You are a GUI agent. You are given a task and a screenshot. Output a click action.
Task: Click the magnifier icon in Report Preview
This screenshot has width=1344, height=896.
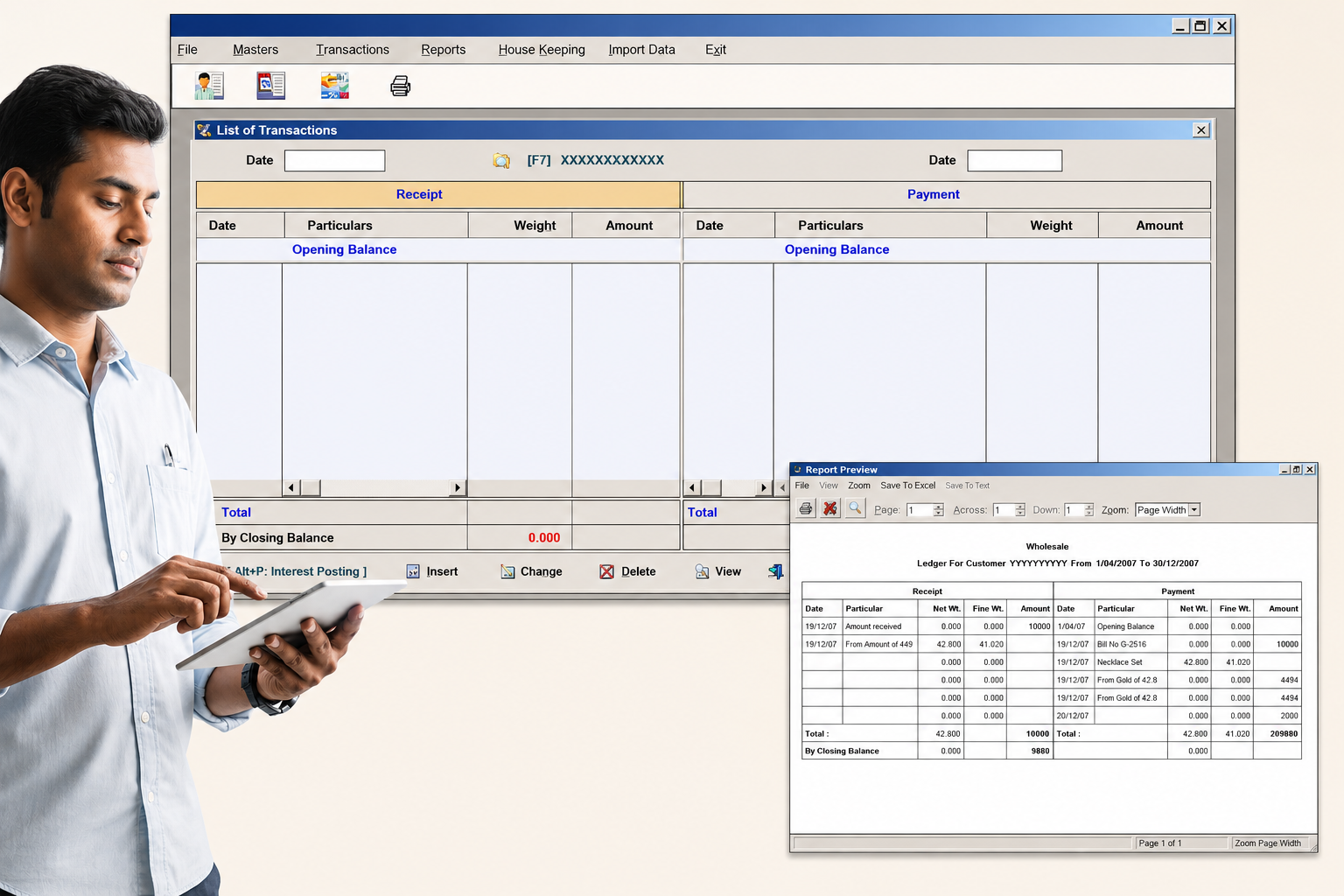pos(855,508)
